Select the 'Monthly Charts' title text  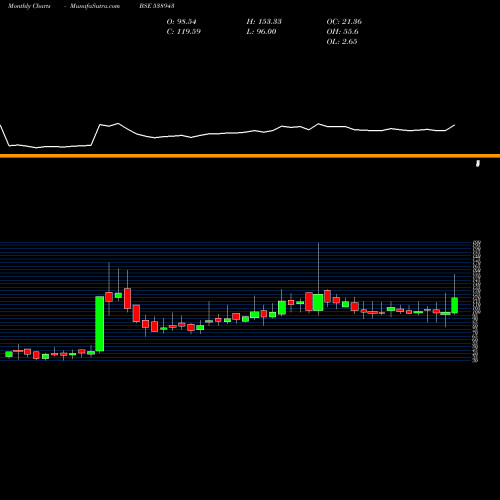coord(29,6)
